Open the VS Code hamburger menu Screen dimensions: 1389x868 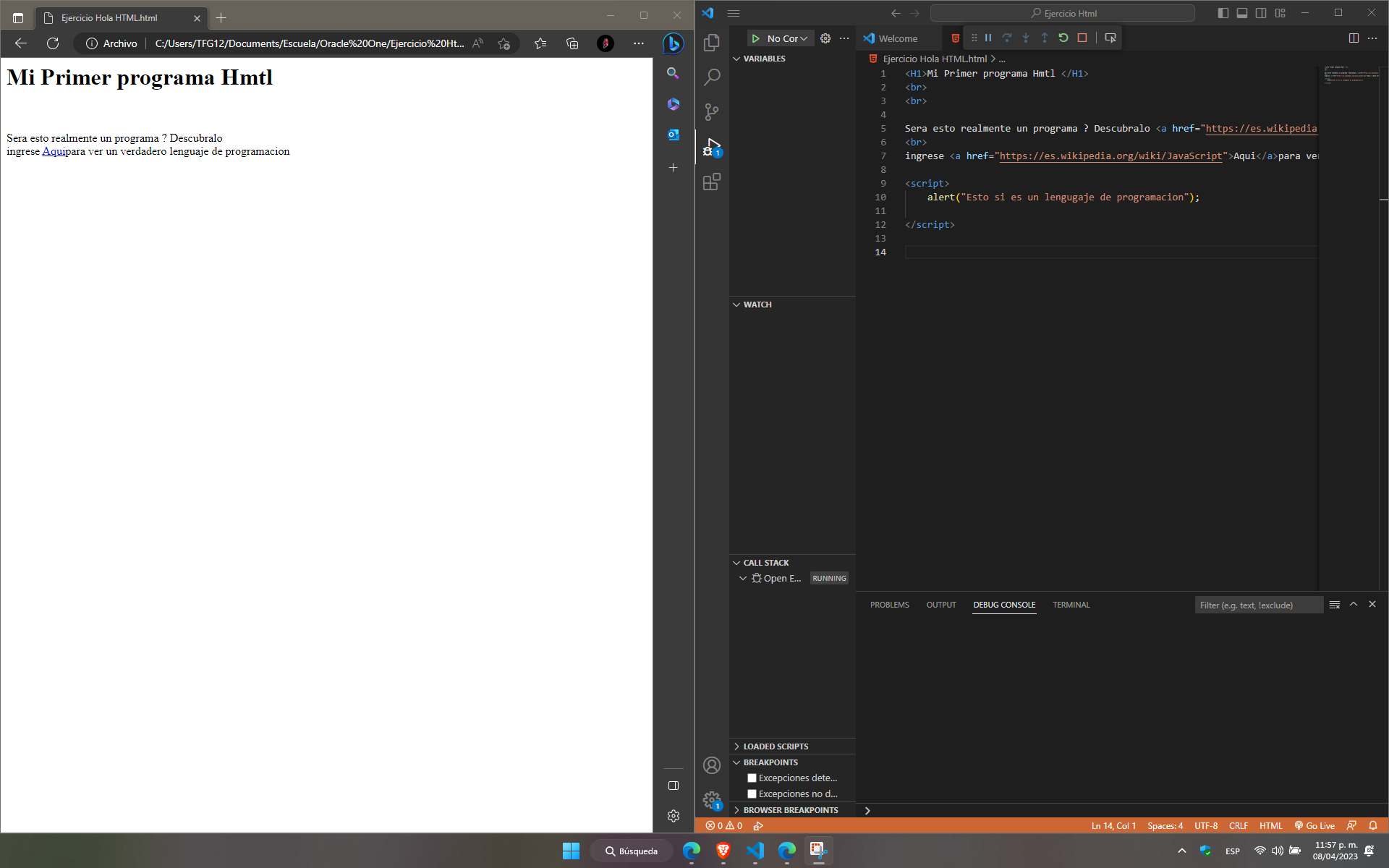click(734, 13)
